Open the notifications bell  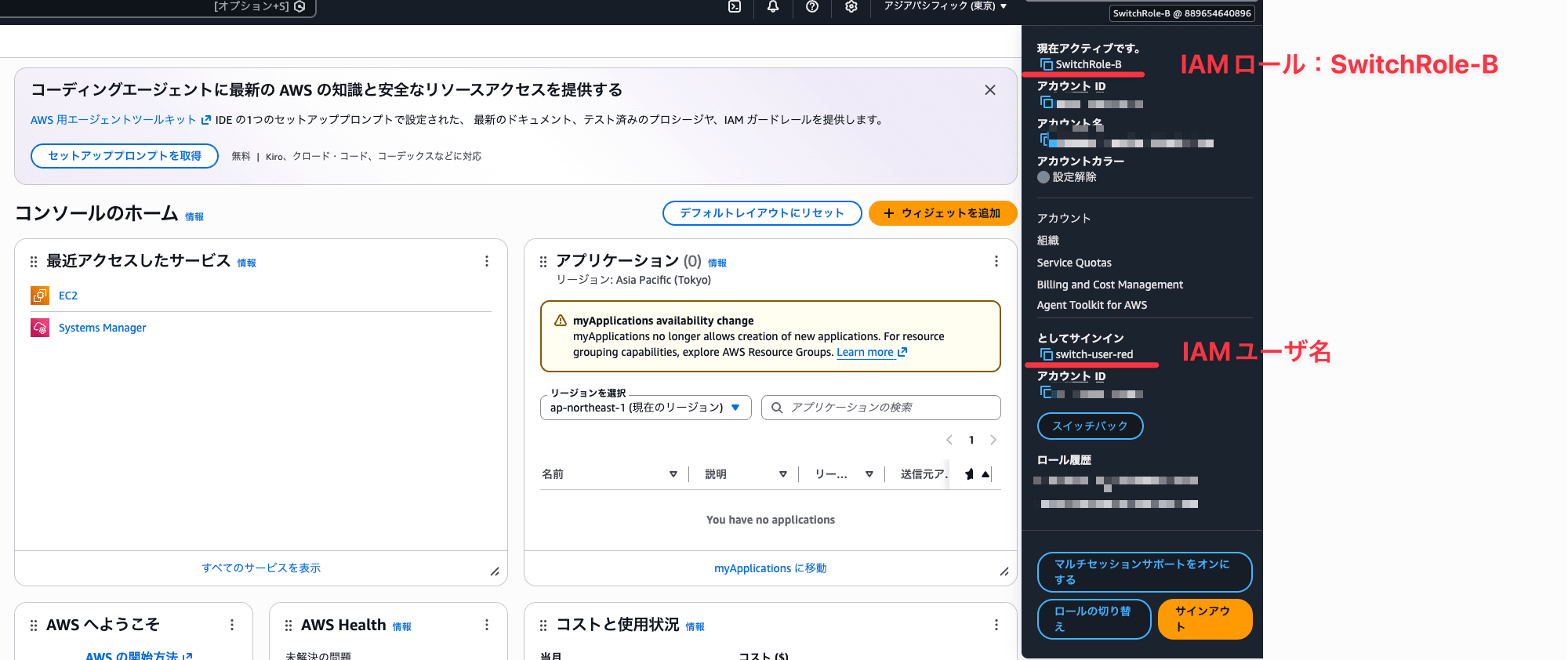click(773, 6)
